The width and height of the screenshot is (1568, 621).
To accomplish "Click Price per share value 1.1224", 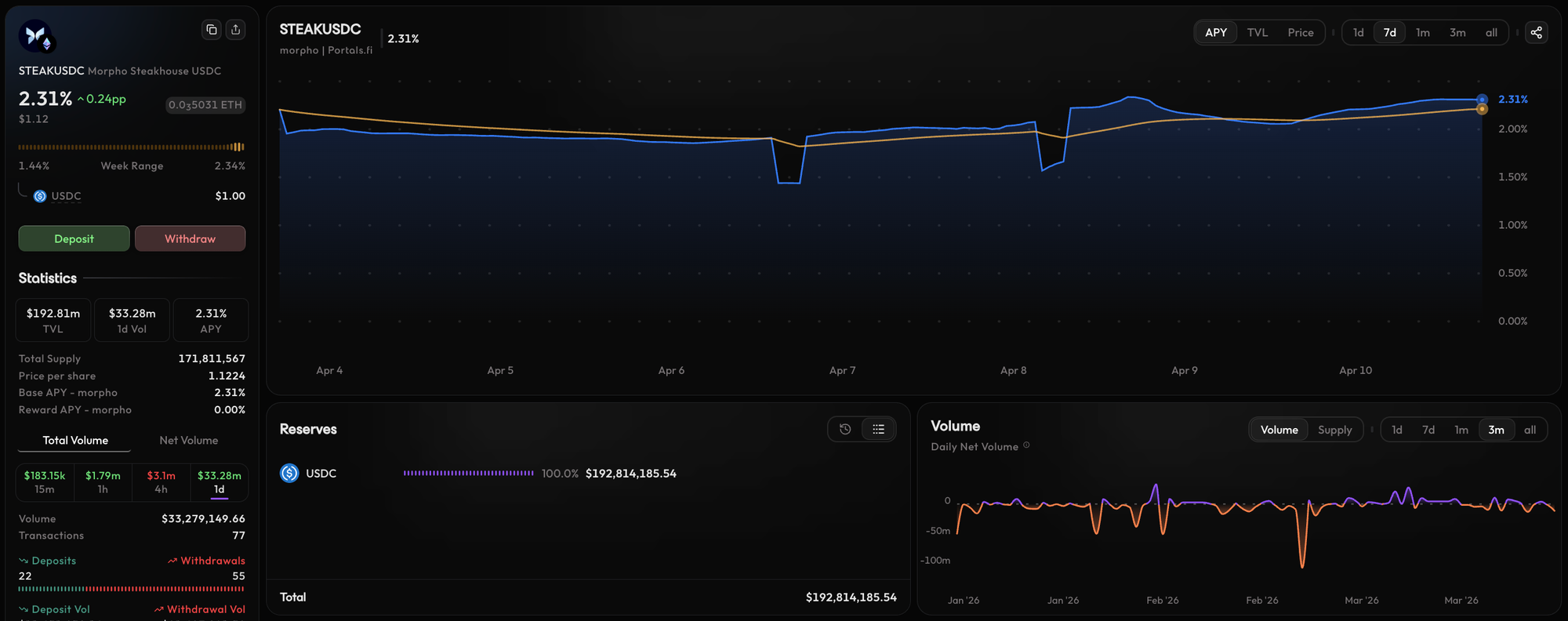I will click(227, 376).
